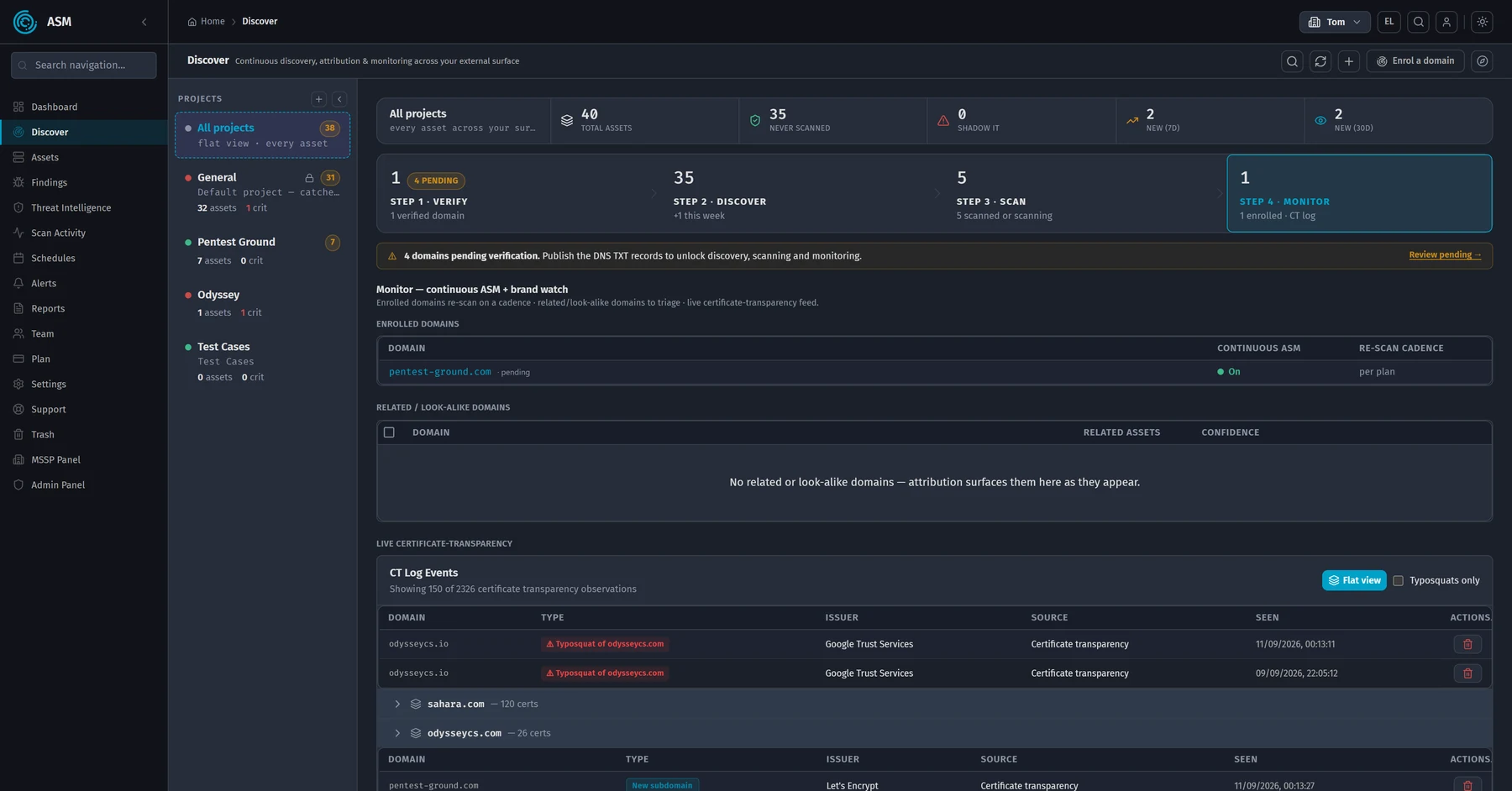Click the New (7D) stat card
Viewport: 1512px width, 791px height.
click(x=1210, y=121)
